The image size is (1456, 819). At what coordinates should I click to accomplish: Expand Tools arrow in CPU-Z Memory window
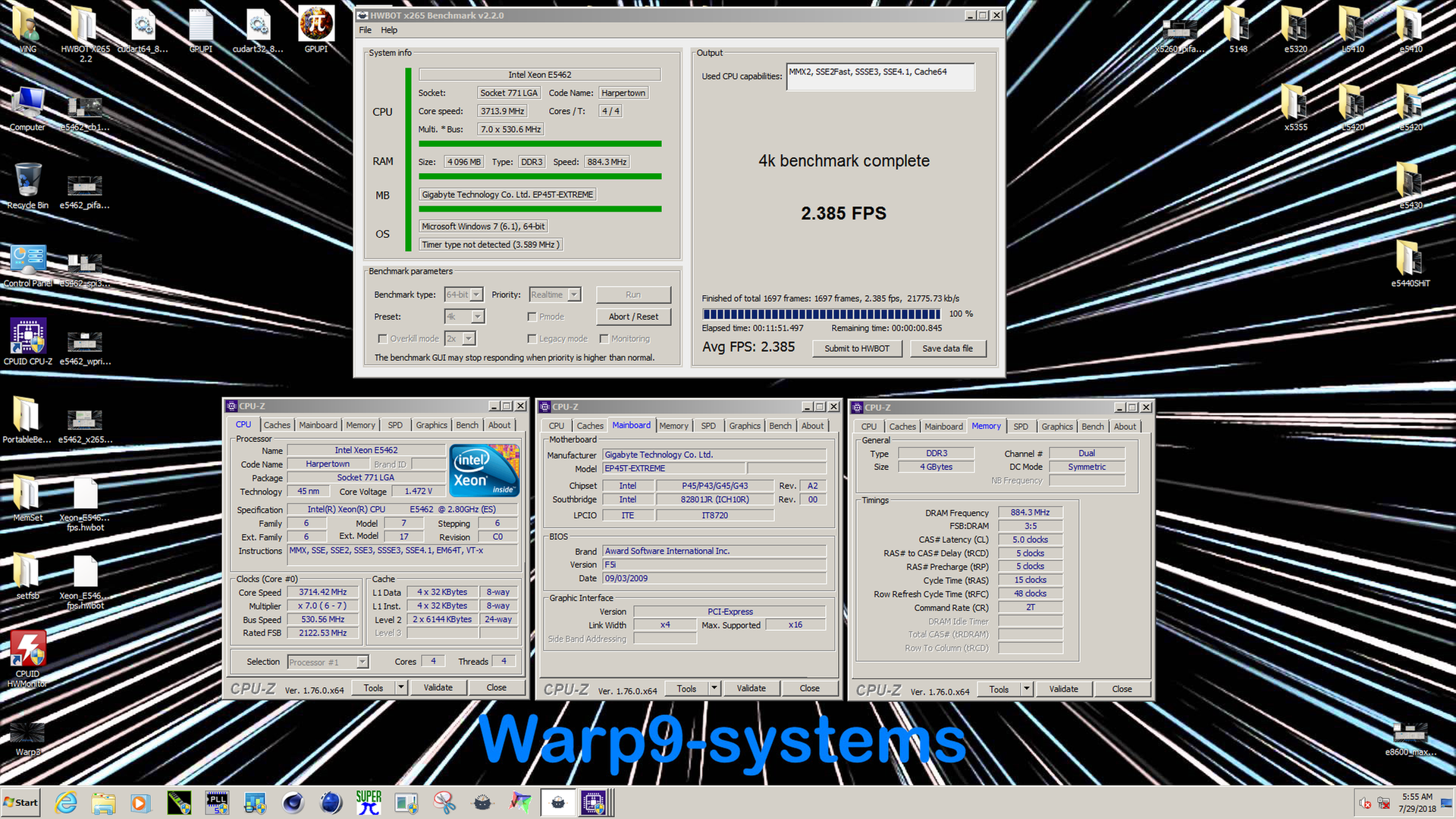[x=1027, y=689]
